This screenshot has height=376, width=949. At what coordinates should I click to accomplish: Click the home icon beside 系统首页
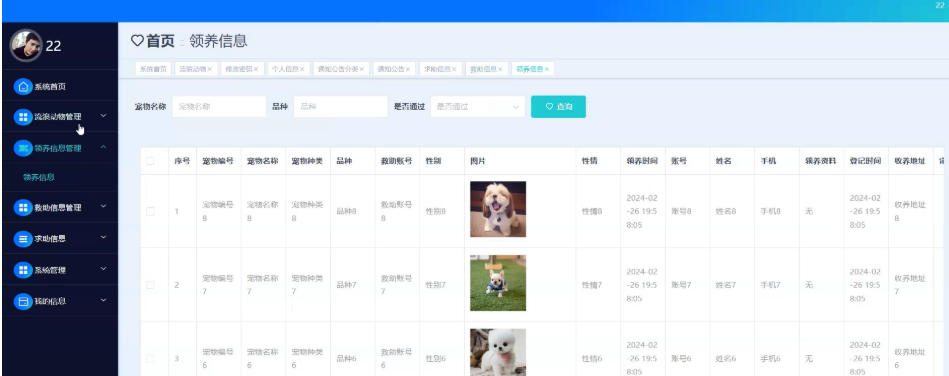tap(23, 87)
